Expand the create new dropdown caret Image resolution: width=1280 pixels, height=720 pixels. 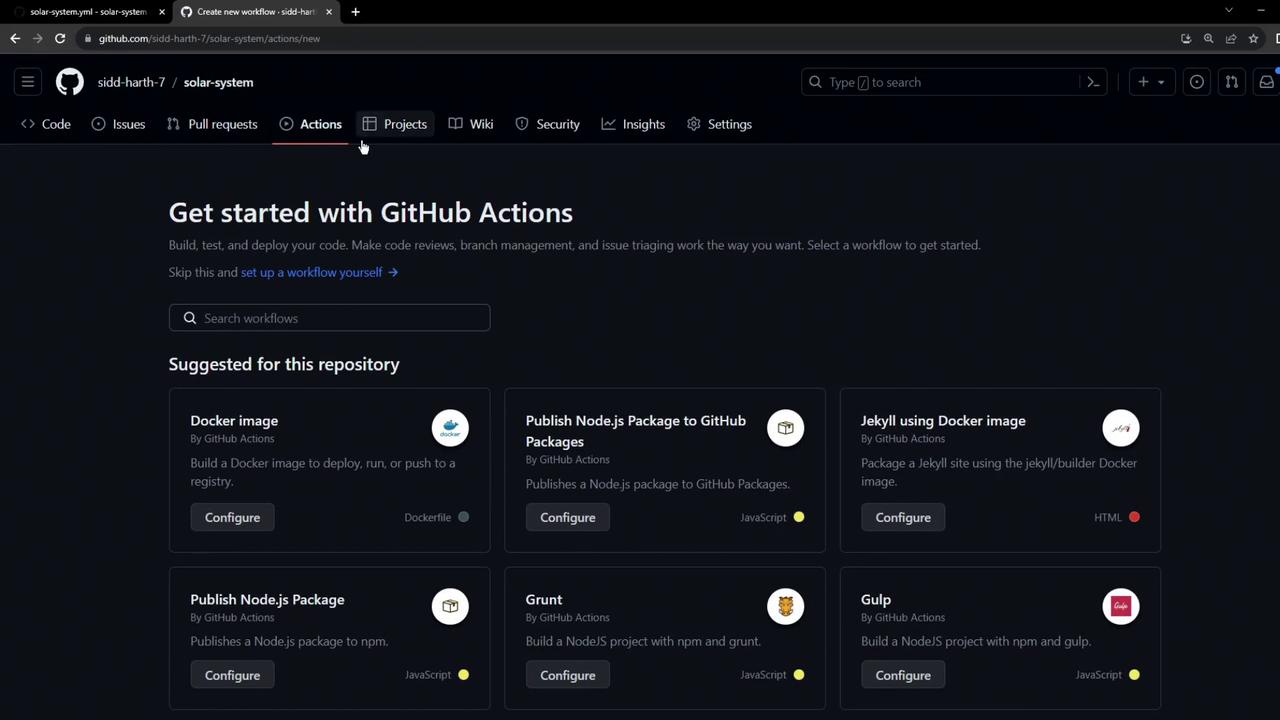tap(1161, 82)
